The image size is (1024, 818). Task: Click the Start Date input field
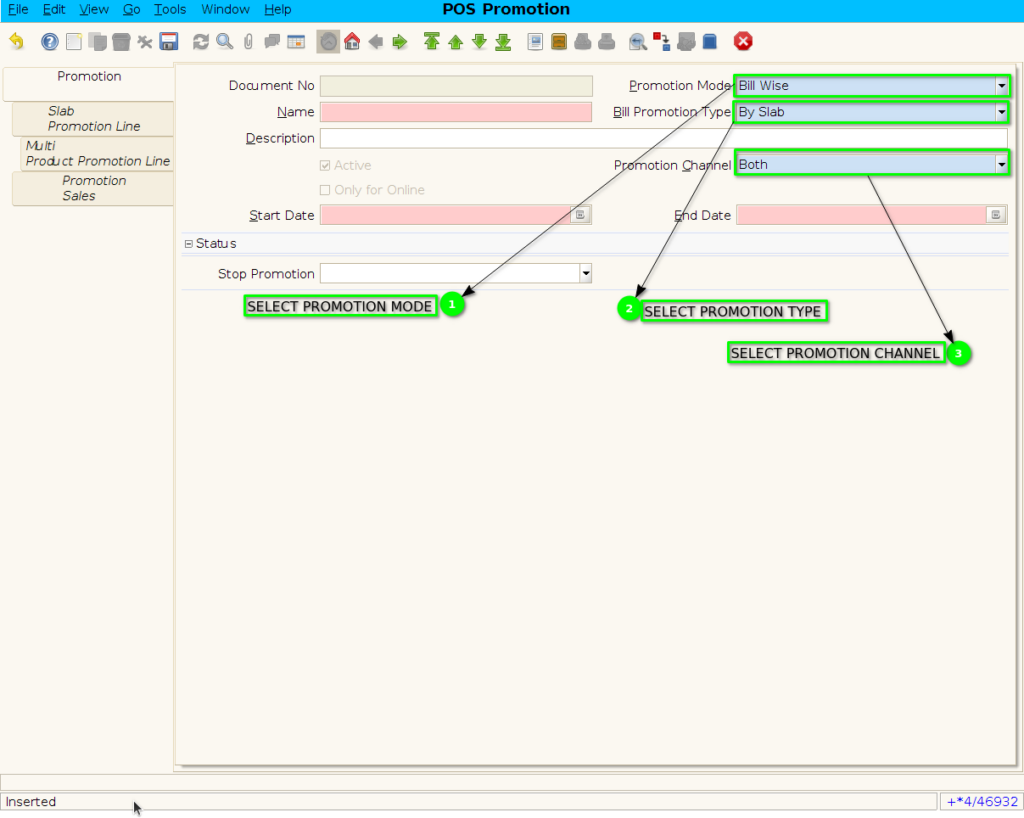pos(445,215)
